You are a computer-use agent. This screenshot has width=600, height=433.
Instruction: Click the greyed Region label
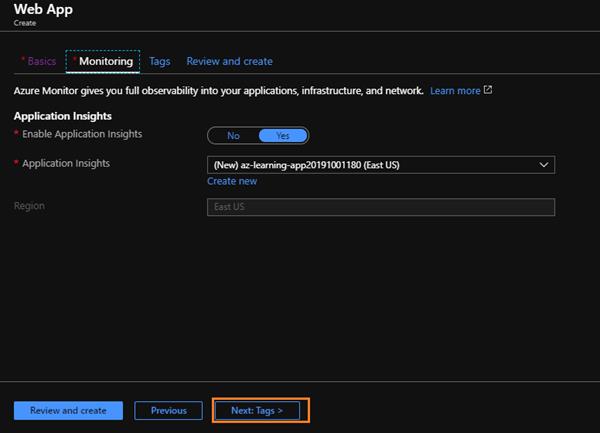tap(29, 206)
